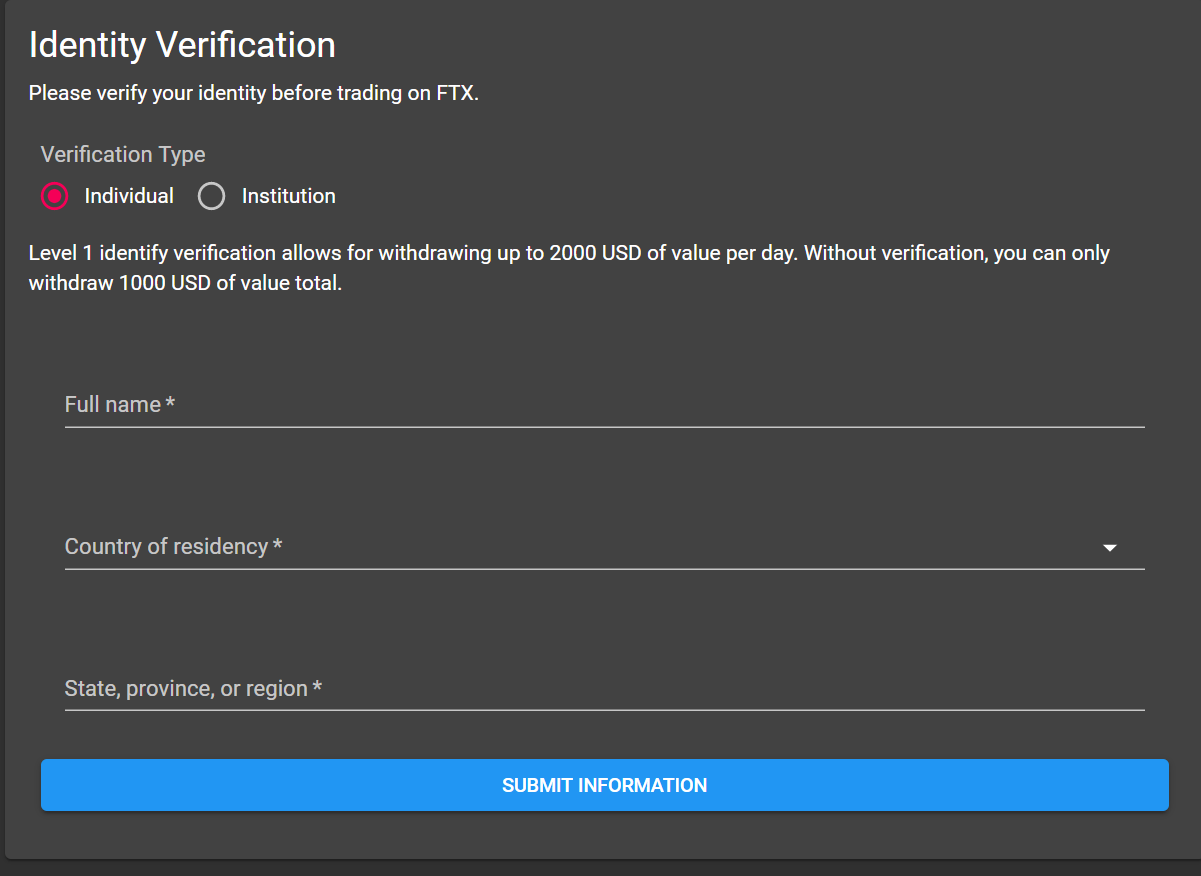Choose the Institution radio button
Image resolution: width=1201 pixels, height=876 pixels.
[x=211, y=196]
